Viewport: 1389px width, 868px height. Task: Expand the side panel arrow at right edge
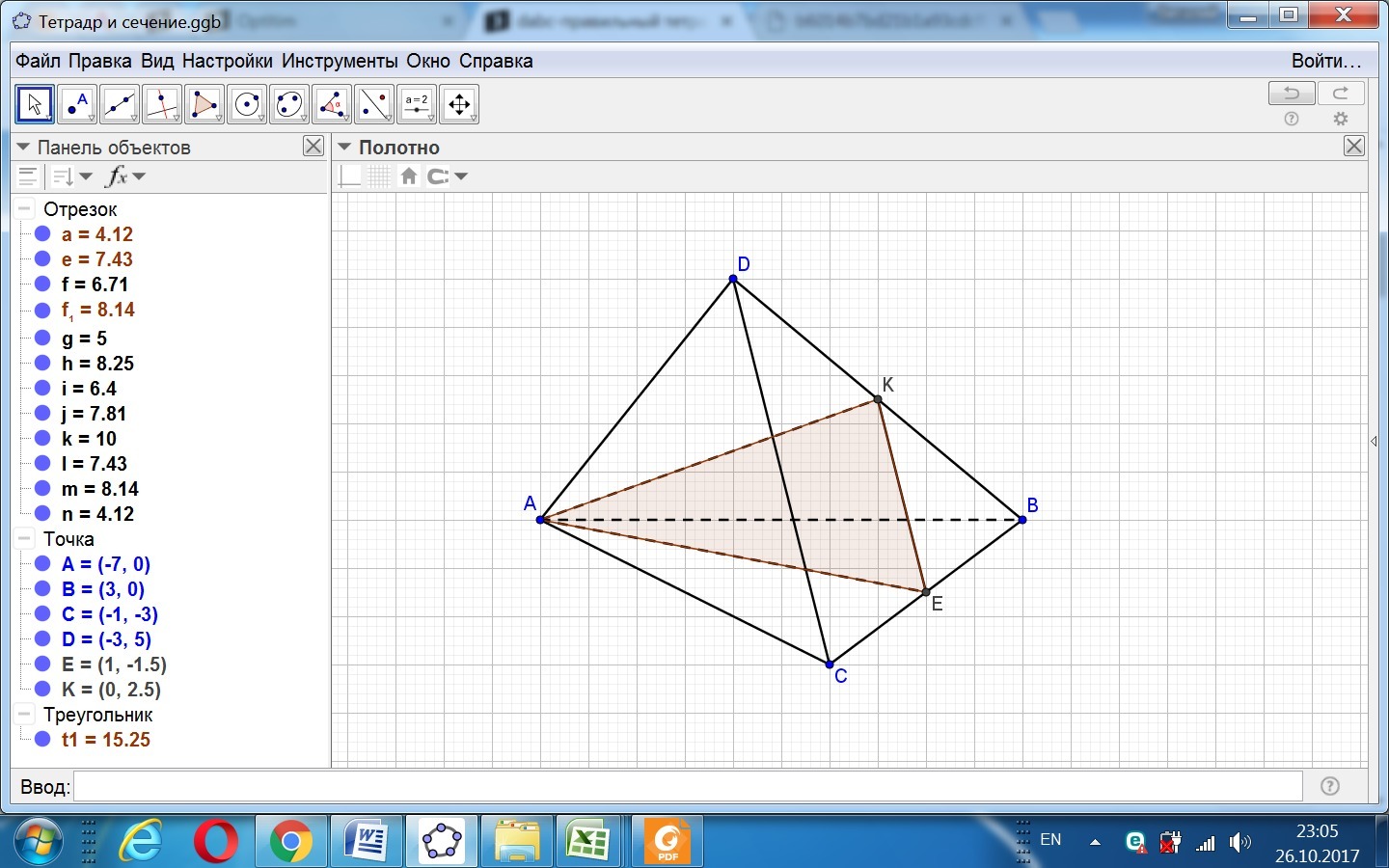click(x=1375, y=442)
